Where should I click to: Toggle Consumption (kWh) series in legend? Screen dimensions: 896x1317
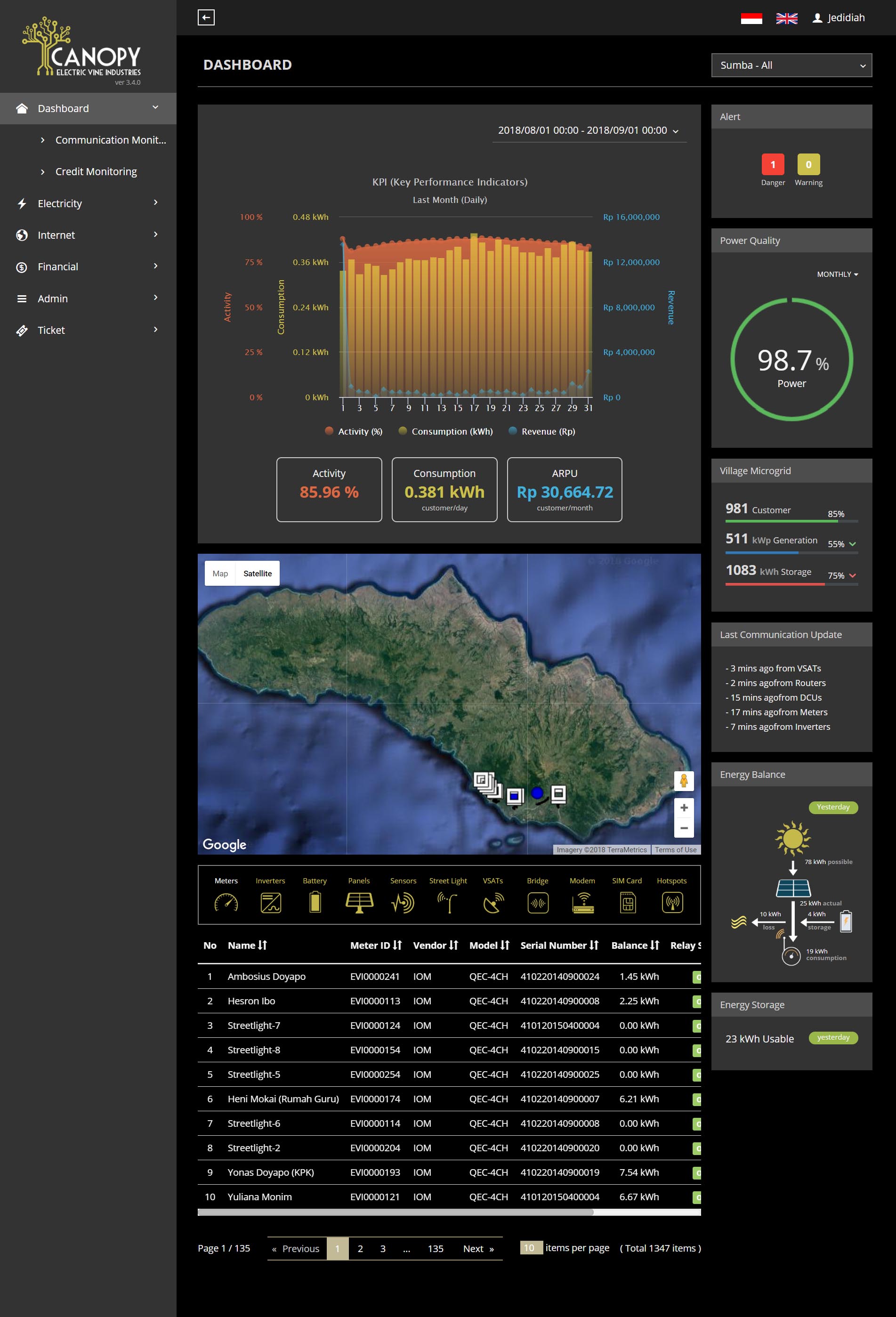click(x=445, y=431)
